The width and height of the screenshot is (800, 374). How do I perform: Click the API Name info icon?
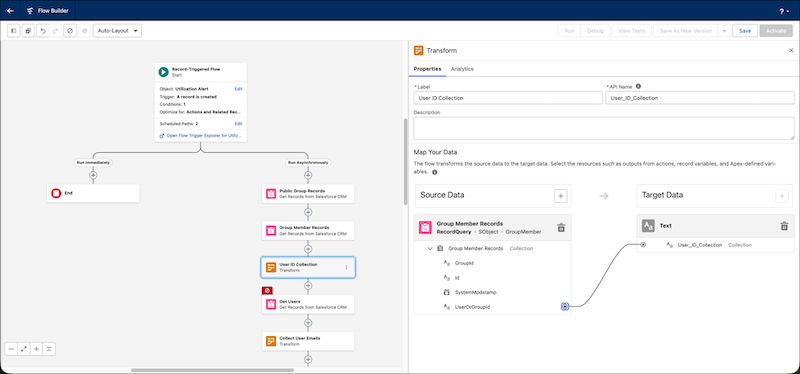638,87
